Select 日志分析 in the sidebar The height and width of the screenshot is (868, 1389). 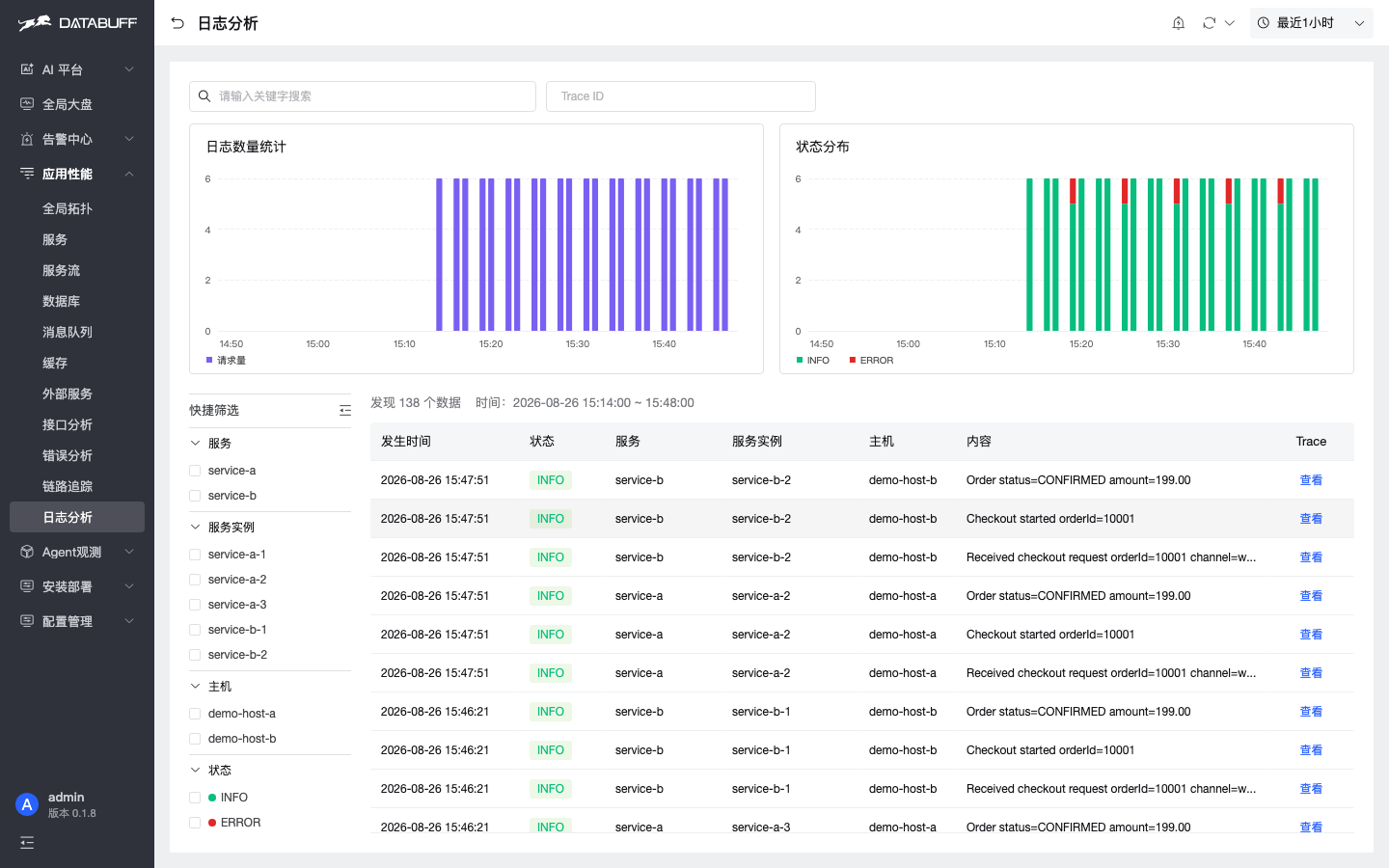click(77, 517)
